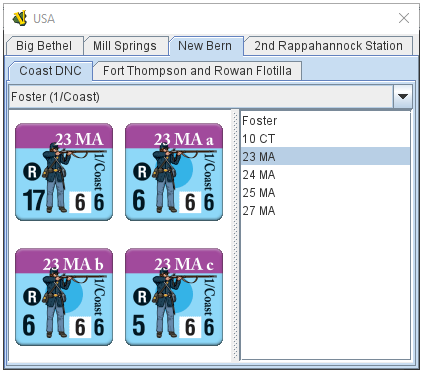Pick the 23 MA c counter piece
The image size is (422, 372).
[x=174, y=297]
